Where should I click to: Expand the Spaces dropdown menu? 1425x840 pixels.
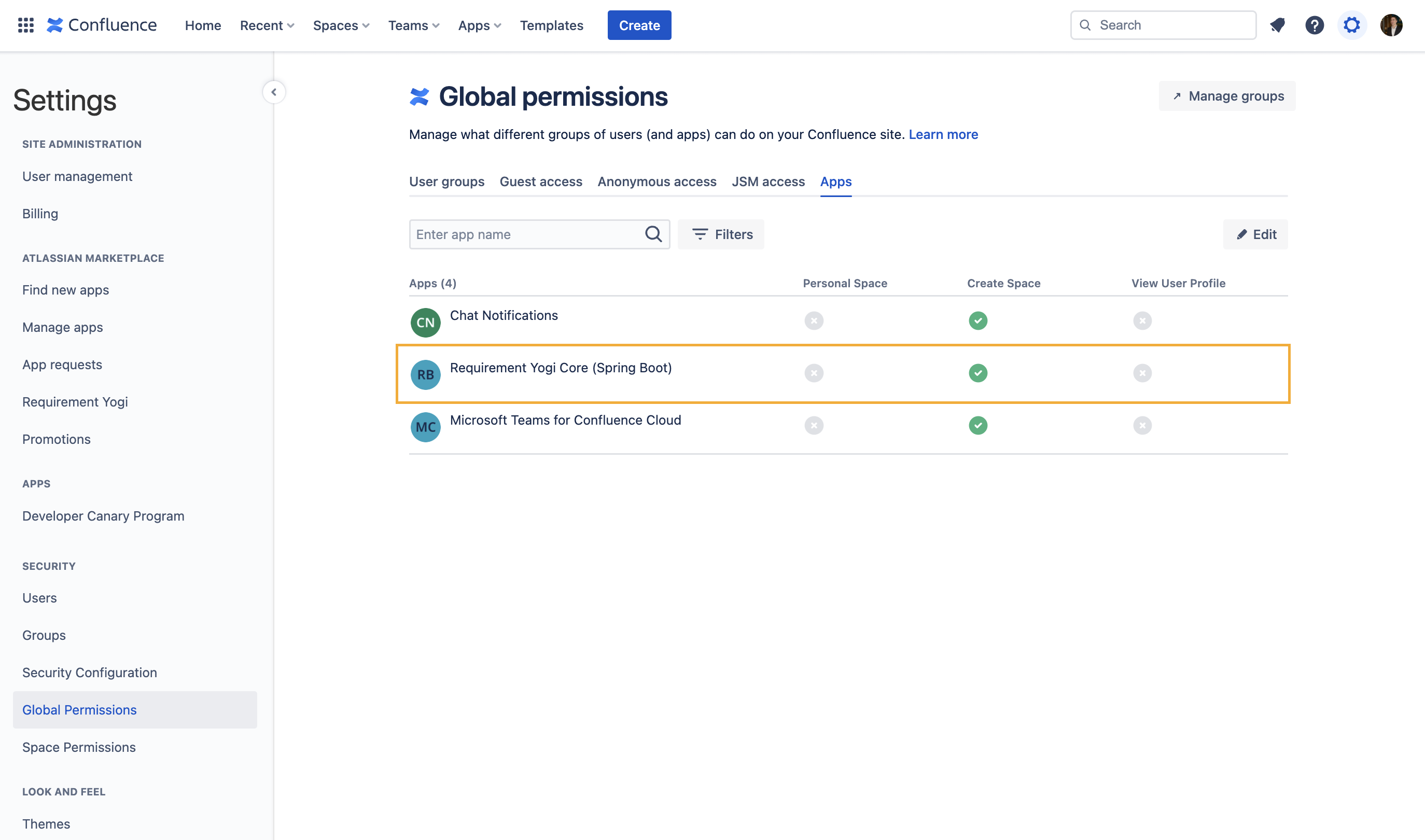(x=341, y=25)
